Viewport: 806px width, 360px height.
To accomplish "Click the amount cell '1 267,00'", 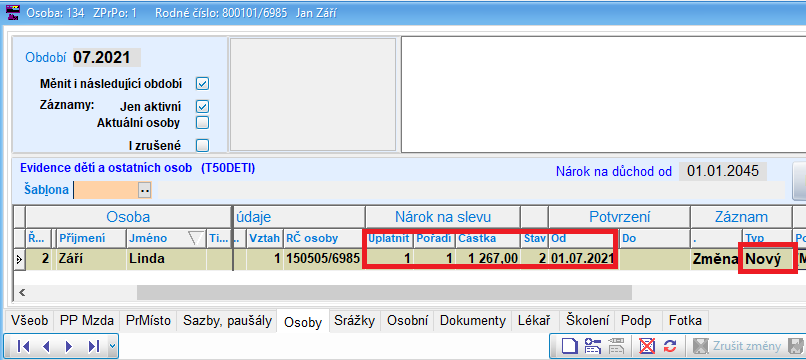I will [488, 259].
